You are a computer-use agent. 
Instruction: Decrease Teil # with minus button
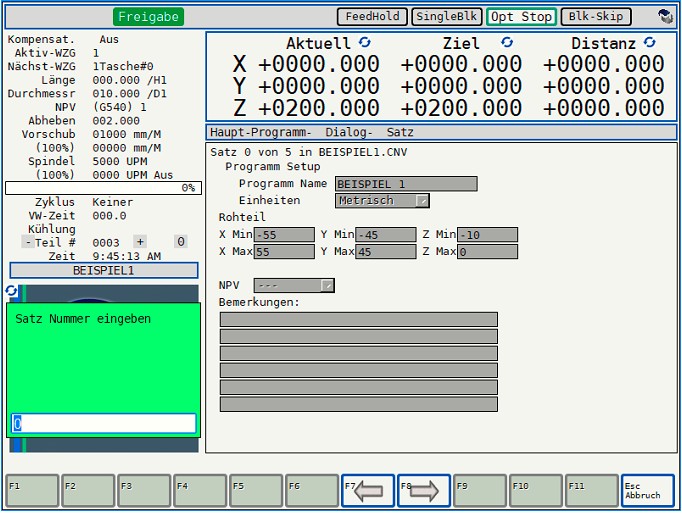[x=28, y=241]
